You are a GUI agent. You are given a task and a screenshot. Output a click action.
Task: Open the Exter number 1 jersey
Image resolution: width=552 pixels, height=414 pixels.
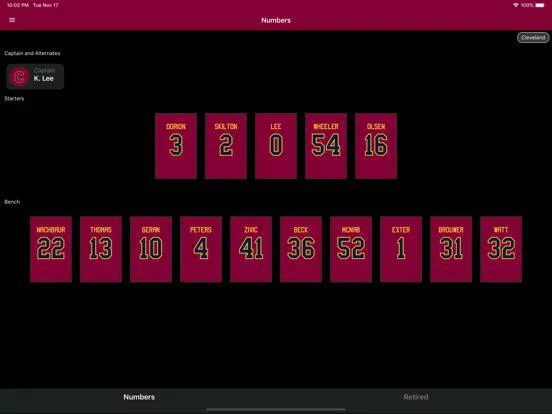(x=401, y=249)
